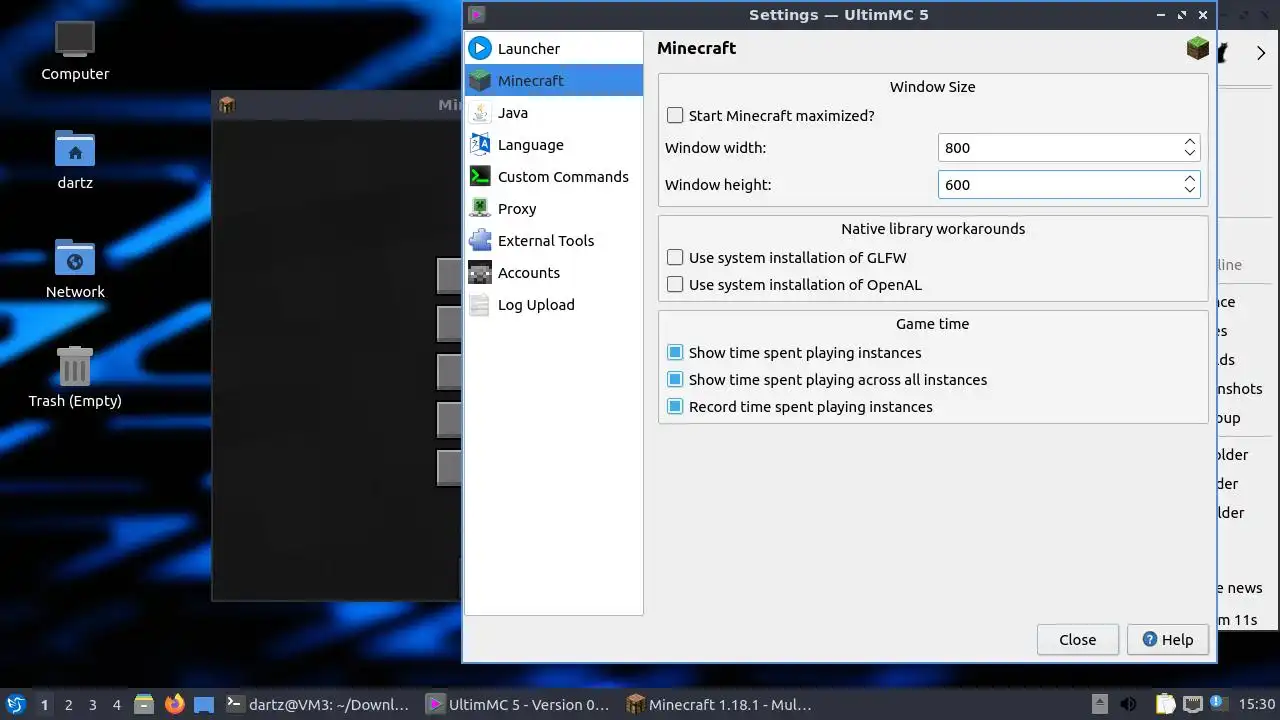Decrease Window width with the down arrow
The width and height of the screenshot is (1280, 720).
pyautogui.click(x=1189, y=153)
